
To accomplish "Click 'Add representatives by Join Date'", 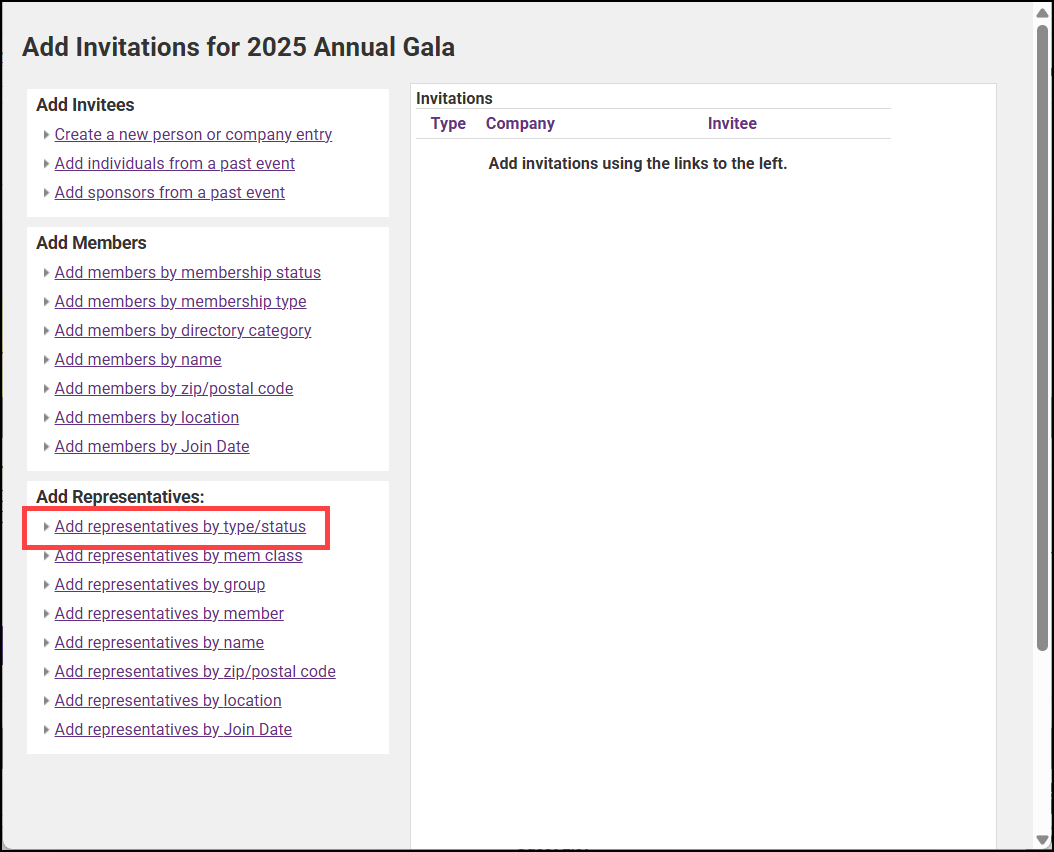I will pyautogui.click(x=173, y=729).
